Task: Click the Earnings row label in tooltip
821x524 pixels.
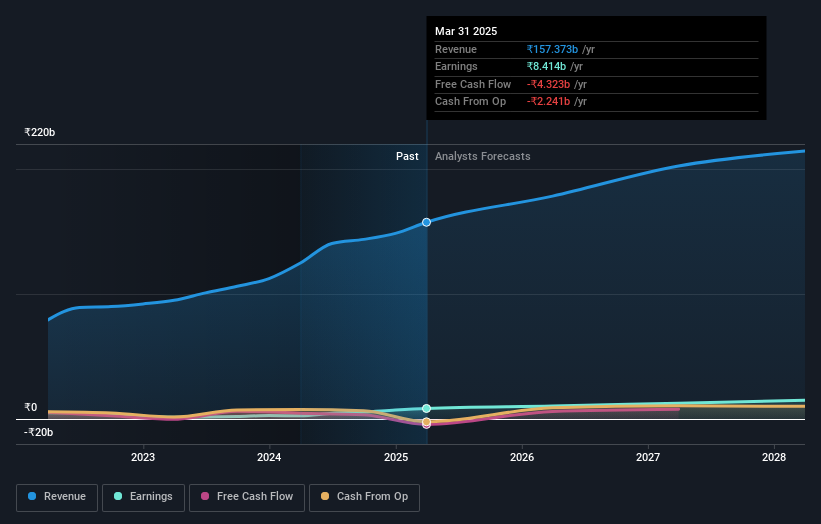Action: point(456,66)
